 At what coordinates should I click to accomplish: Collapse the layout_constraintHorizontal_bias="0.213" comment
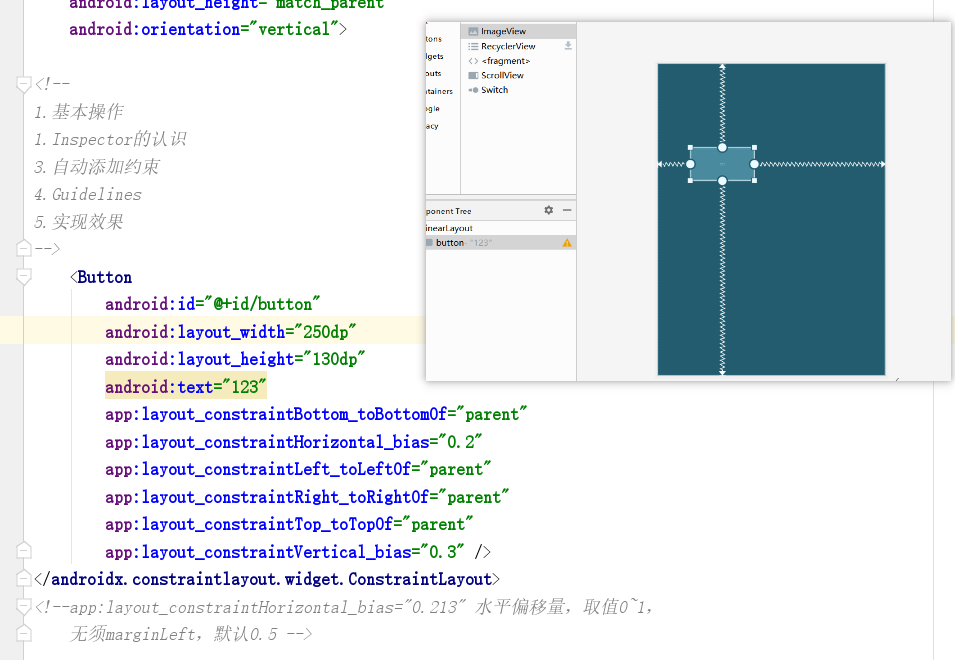click(23, 606)
